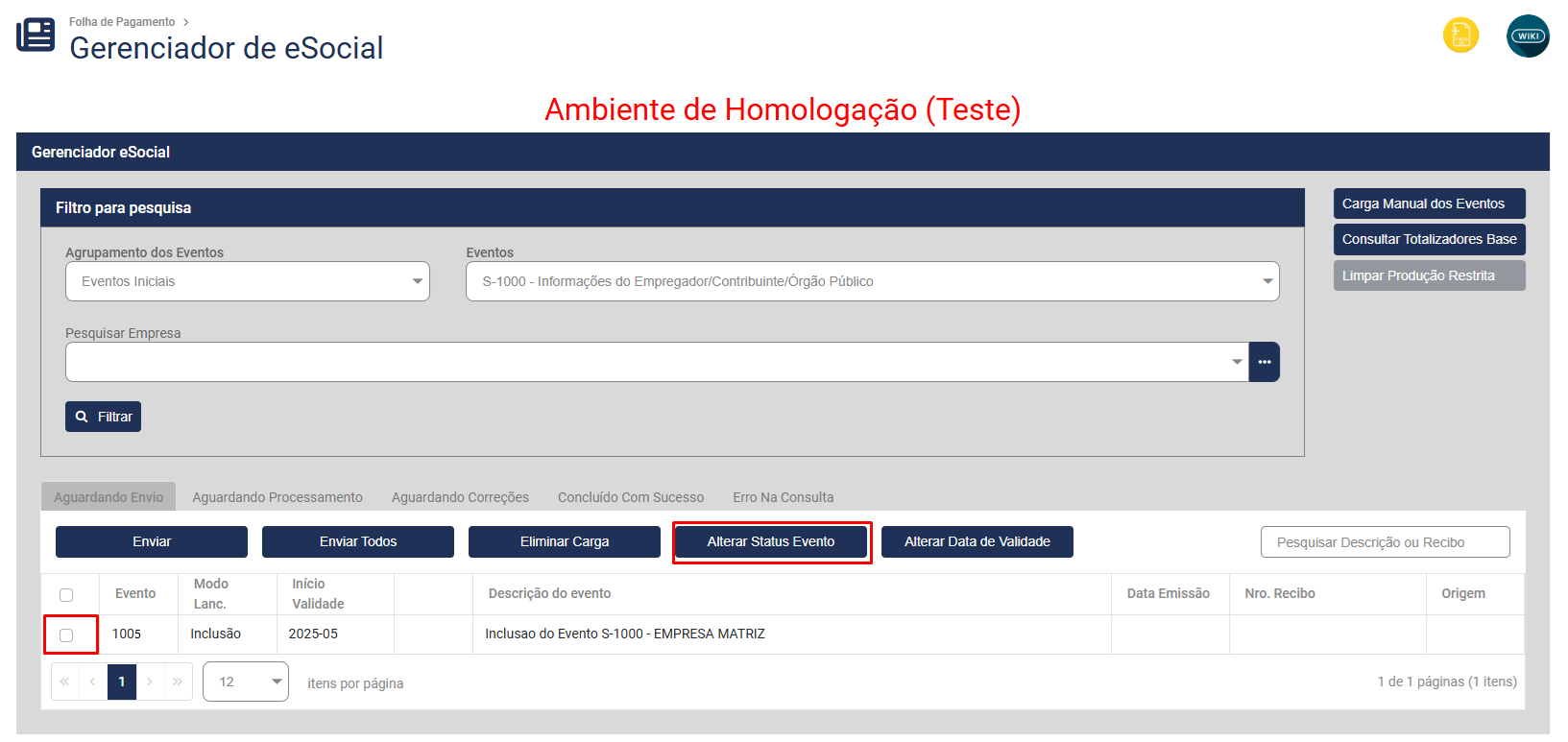The image size is (1568, 742).
Task: Open Carga Manual dos Eventos
Action: click(1430, 203)
